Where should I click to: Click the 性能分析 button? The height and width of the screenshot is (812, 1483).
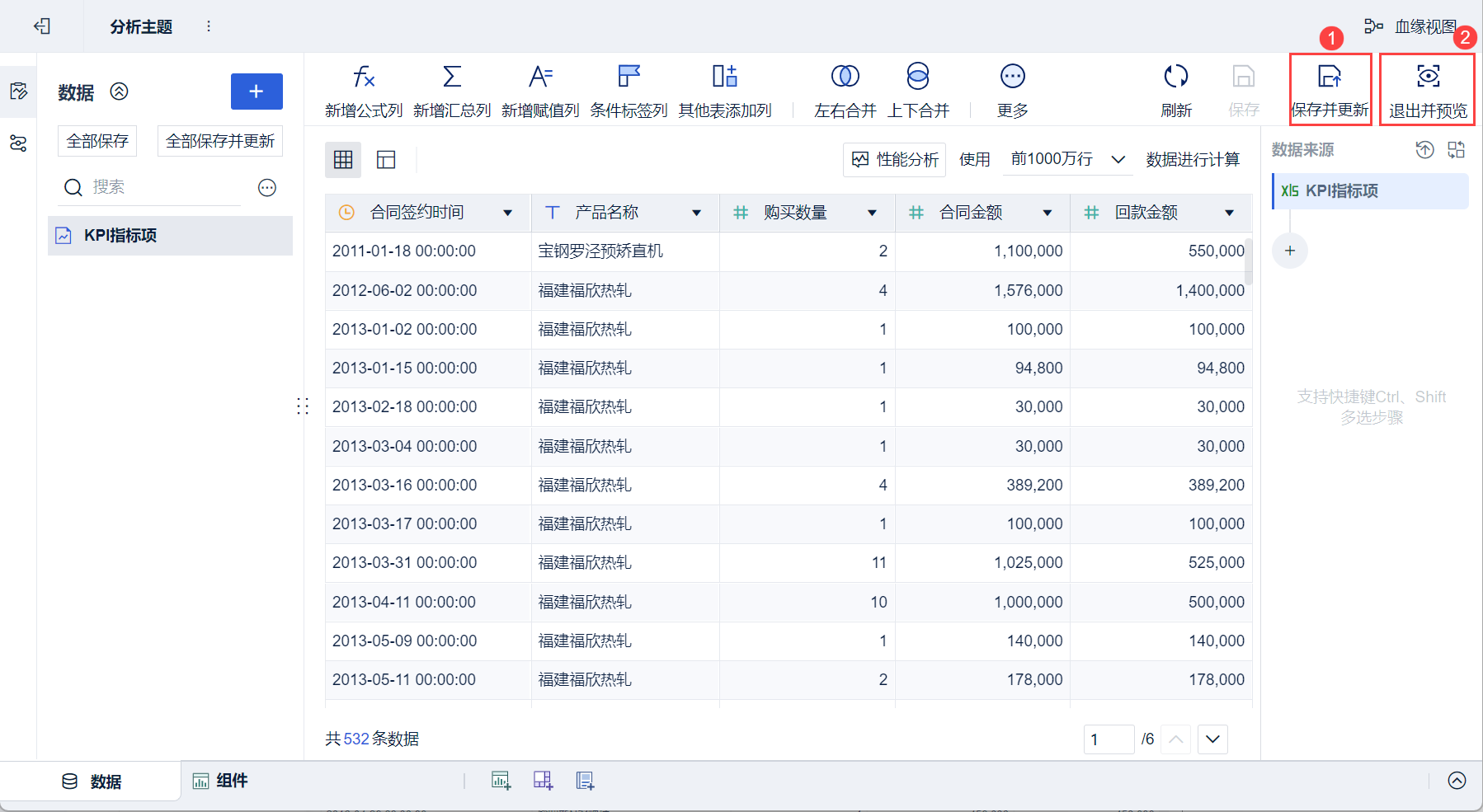[x=894, y=159]
